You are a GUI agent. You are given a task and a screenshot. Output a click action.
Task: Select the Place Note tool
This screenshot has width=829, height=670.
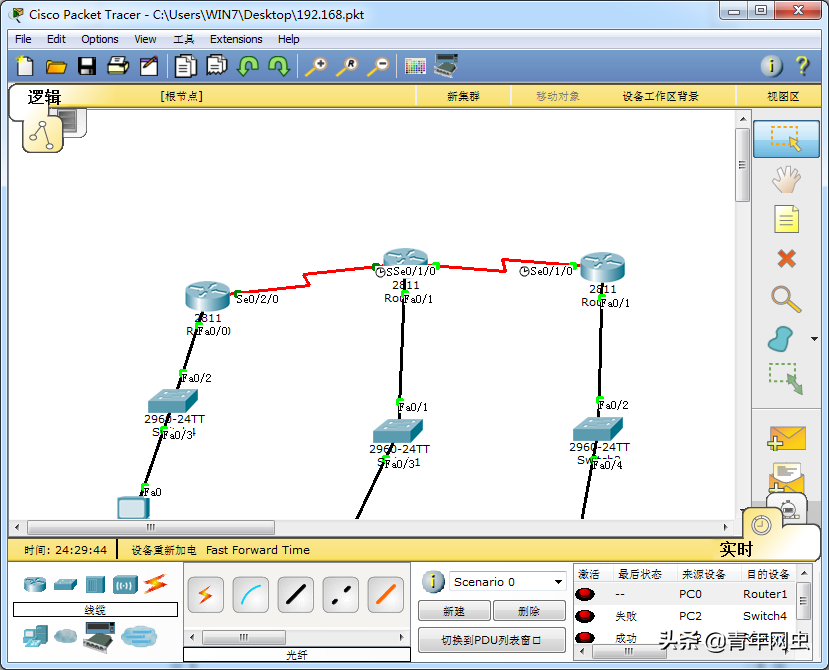click(x=786, y=219)
